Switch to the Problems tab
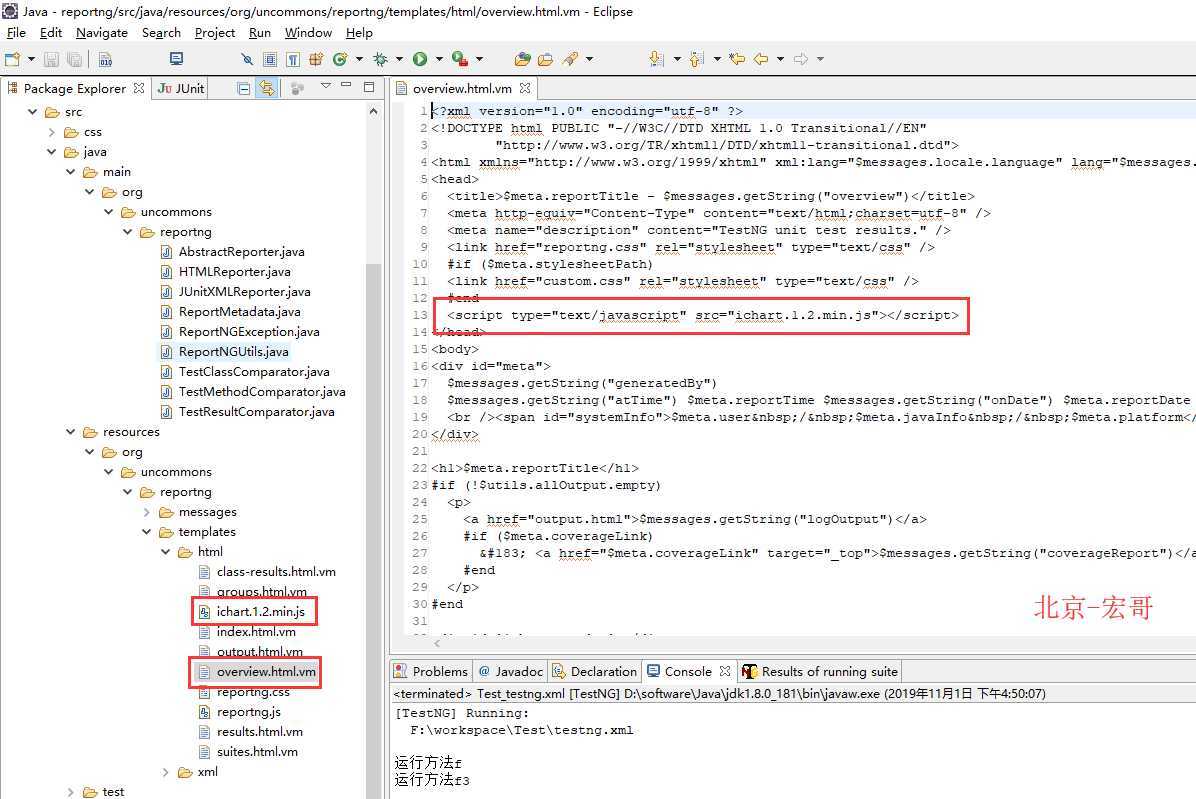This screenshot has height=799, width=1196. click(431, 672)
